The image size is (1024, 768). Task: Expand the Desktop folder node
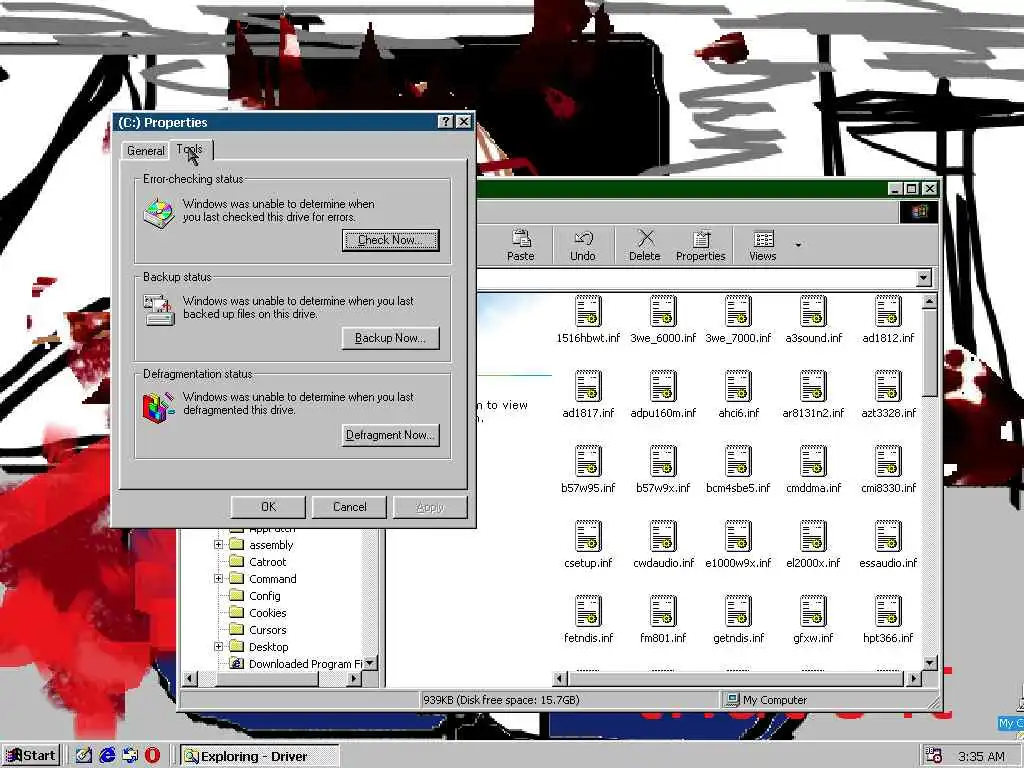coord(219,647)
